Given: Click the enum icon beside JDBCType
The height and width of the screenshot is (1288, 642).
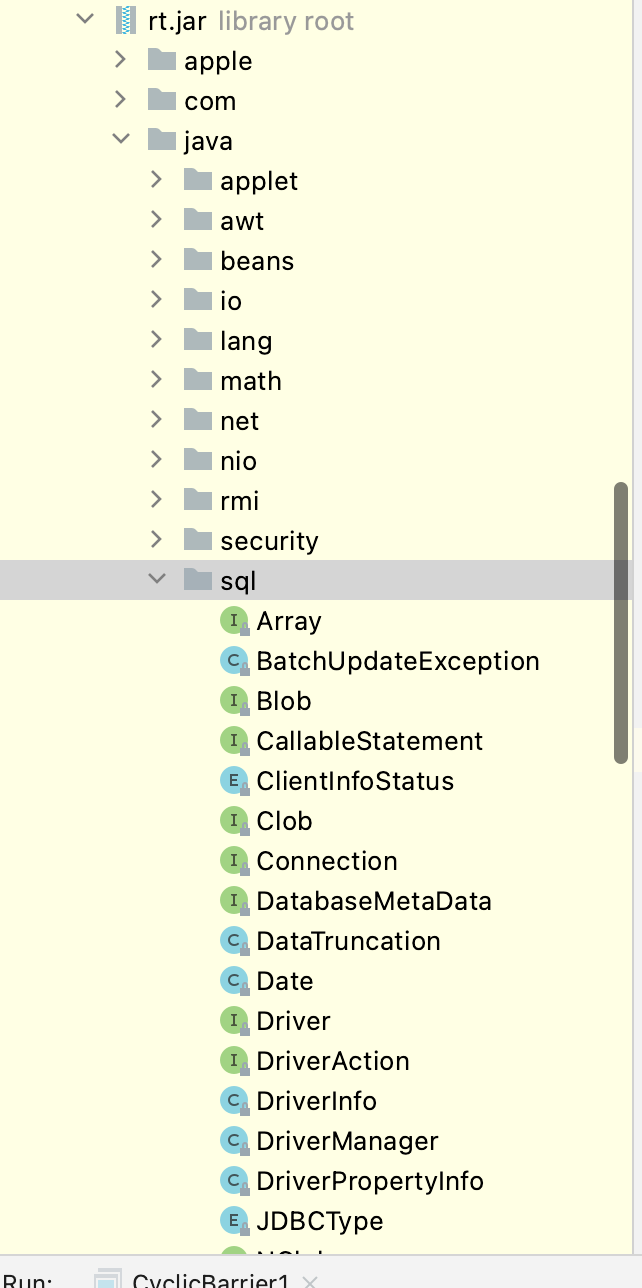Looking at the screenshot, I should click(x=233, y=1221).
